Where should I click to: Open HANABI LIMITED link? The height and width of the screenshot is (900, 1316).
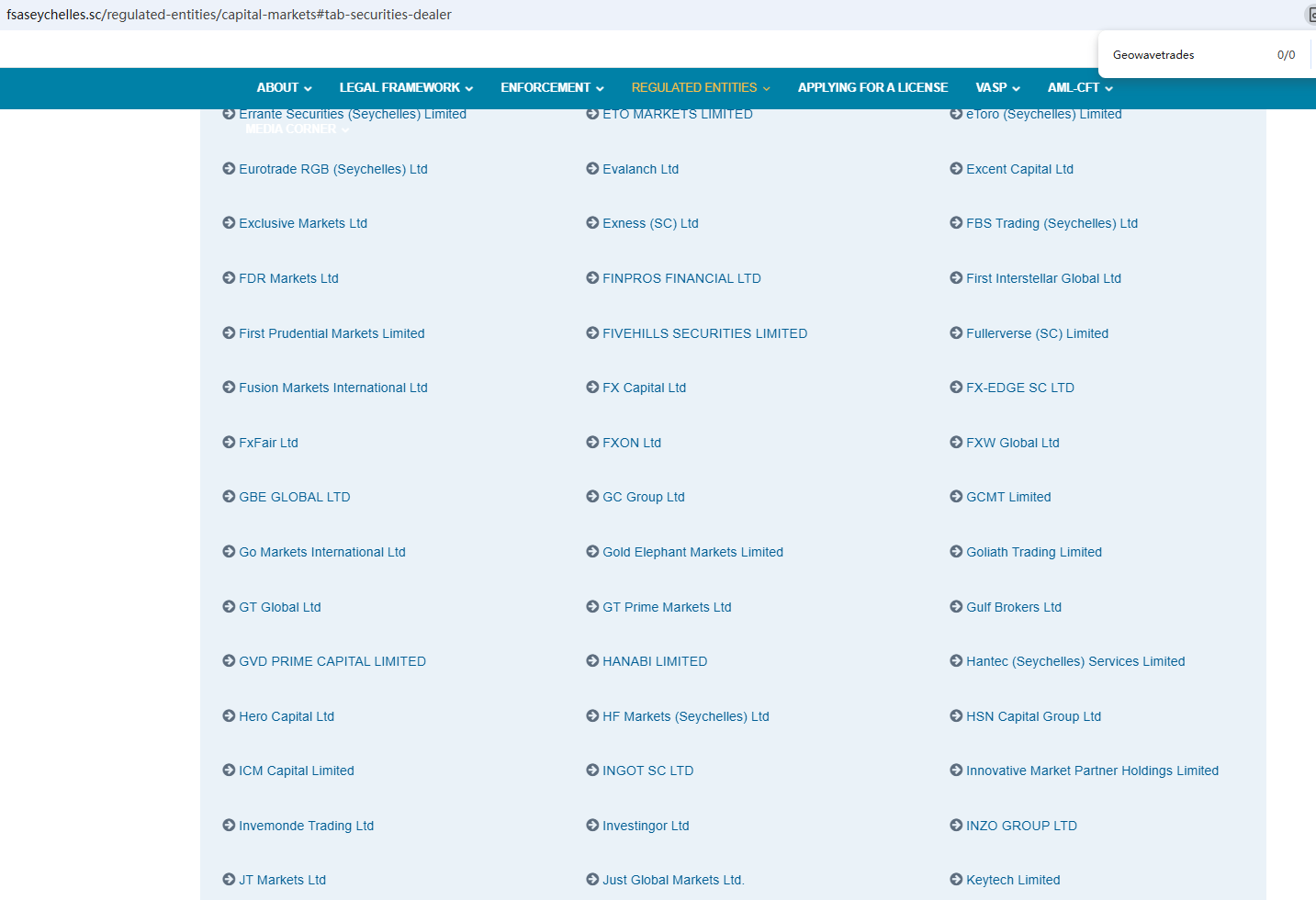pos(655,661)
